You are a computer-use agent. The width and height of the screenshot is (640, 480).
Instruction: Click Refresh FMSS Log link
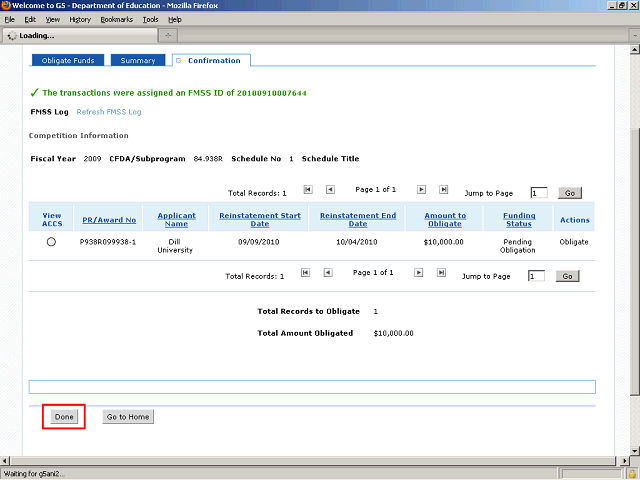(x=109, y=112)
